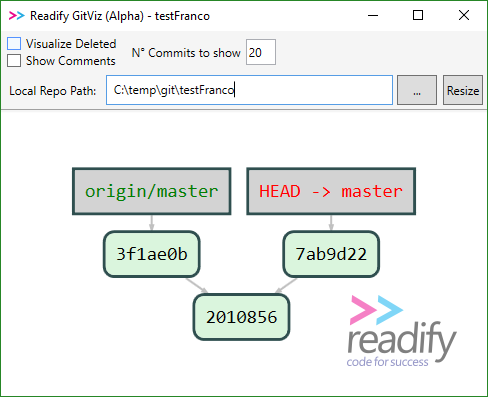Image resolution: width=488 pixels, height=397 pixels.
Task: Open the browse folder button (...)
Action: (417, 90)
